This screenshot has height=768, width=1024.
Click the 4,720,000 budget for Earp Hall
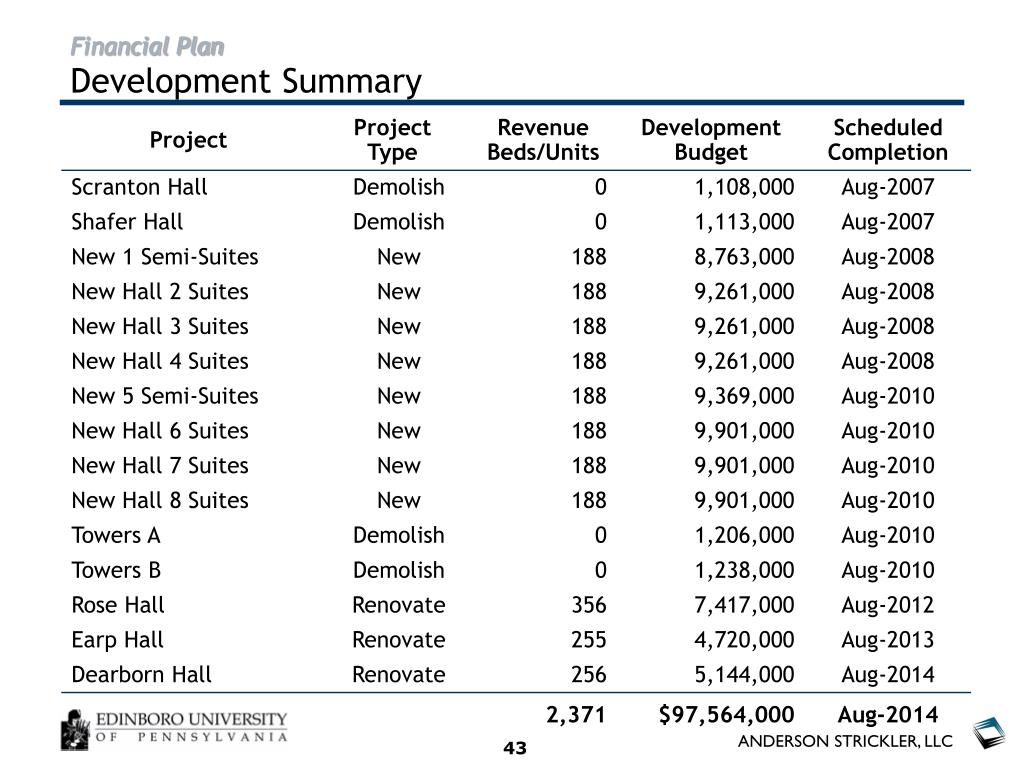tap(744, 640)
